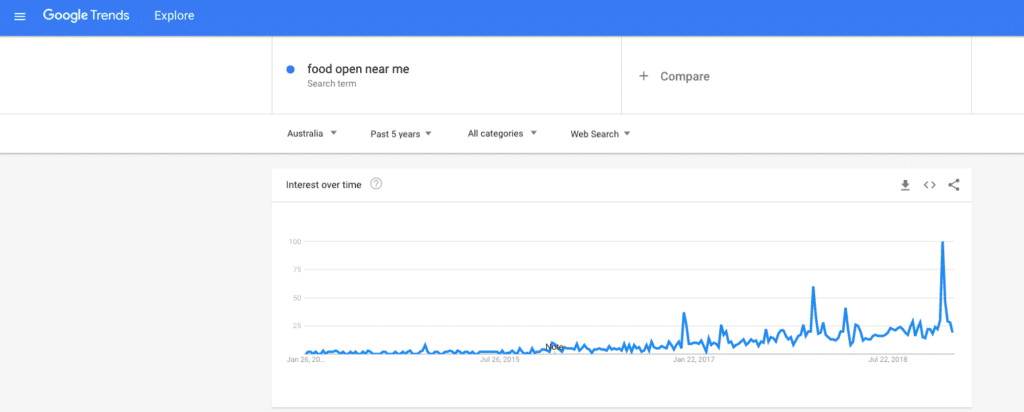This screenshot has width=1024, height=412.
Task: Open the Interest over time help icon
Action: point(376,184)
